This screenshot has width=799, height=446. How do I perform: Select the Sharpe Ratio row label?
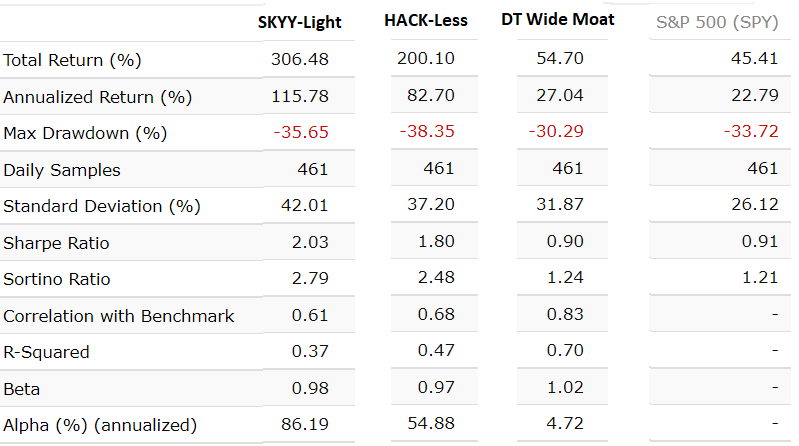pos(57,243)
